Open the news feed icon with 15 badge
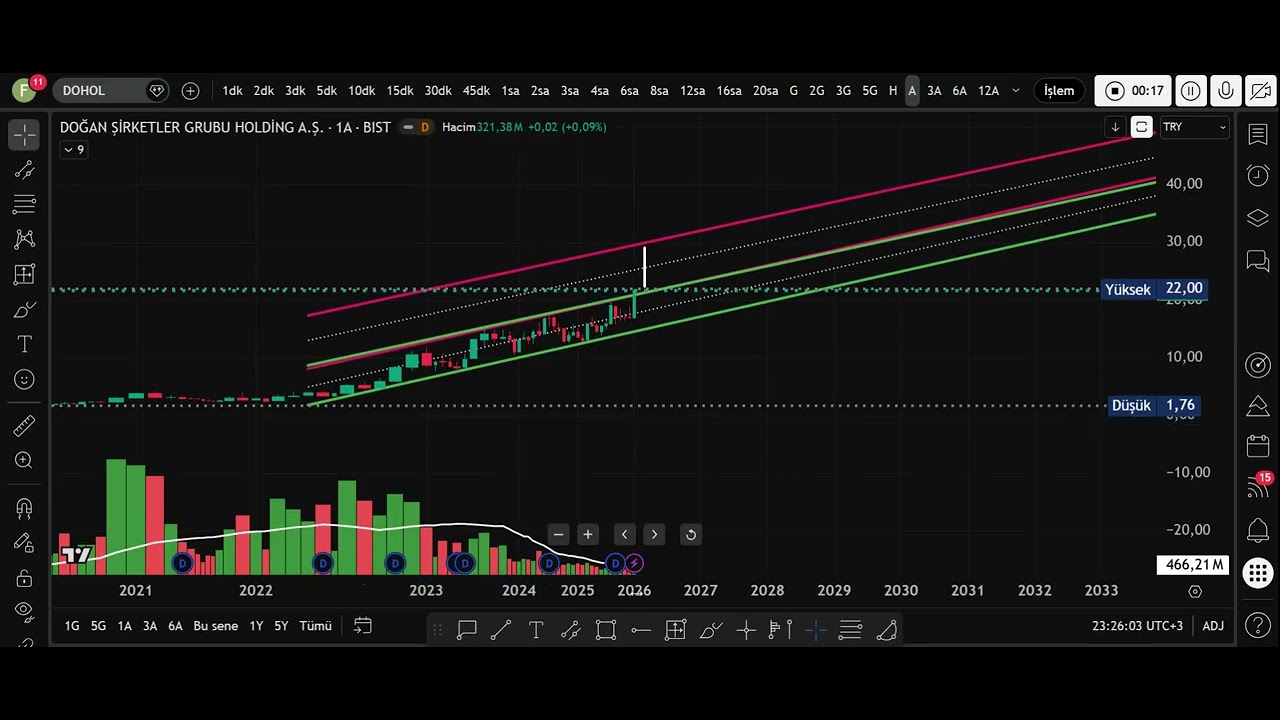Image resolution: width=1280 pixels, height=720 pixels. click(1258, 487)
